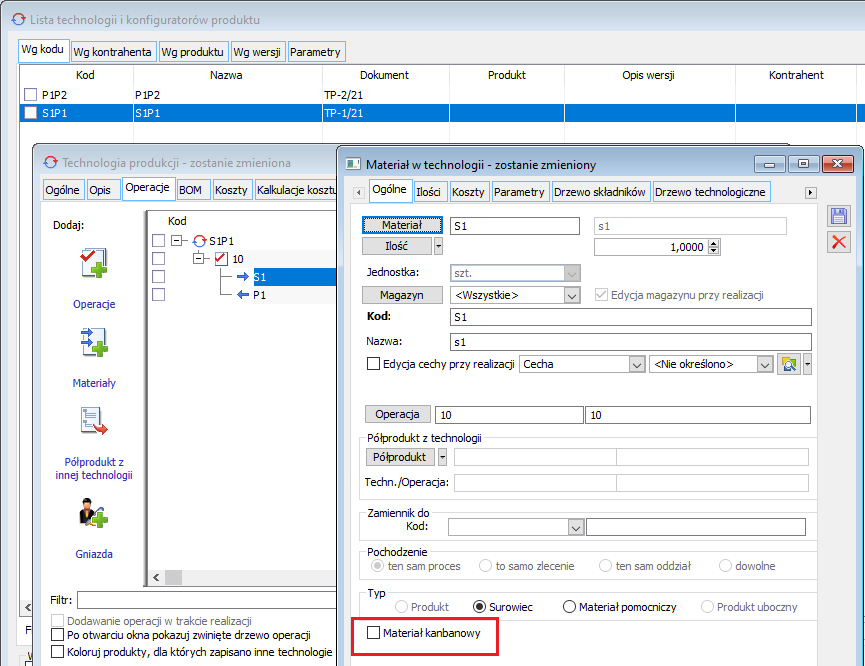Cancel with the red X icon
Viewport: 865px width, 666px height.
tap(839, 242)
